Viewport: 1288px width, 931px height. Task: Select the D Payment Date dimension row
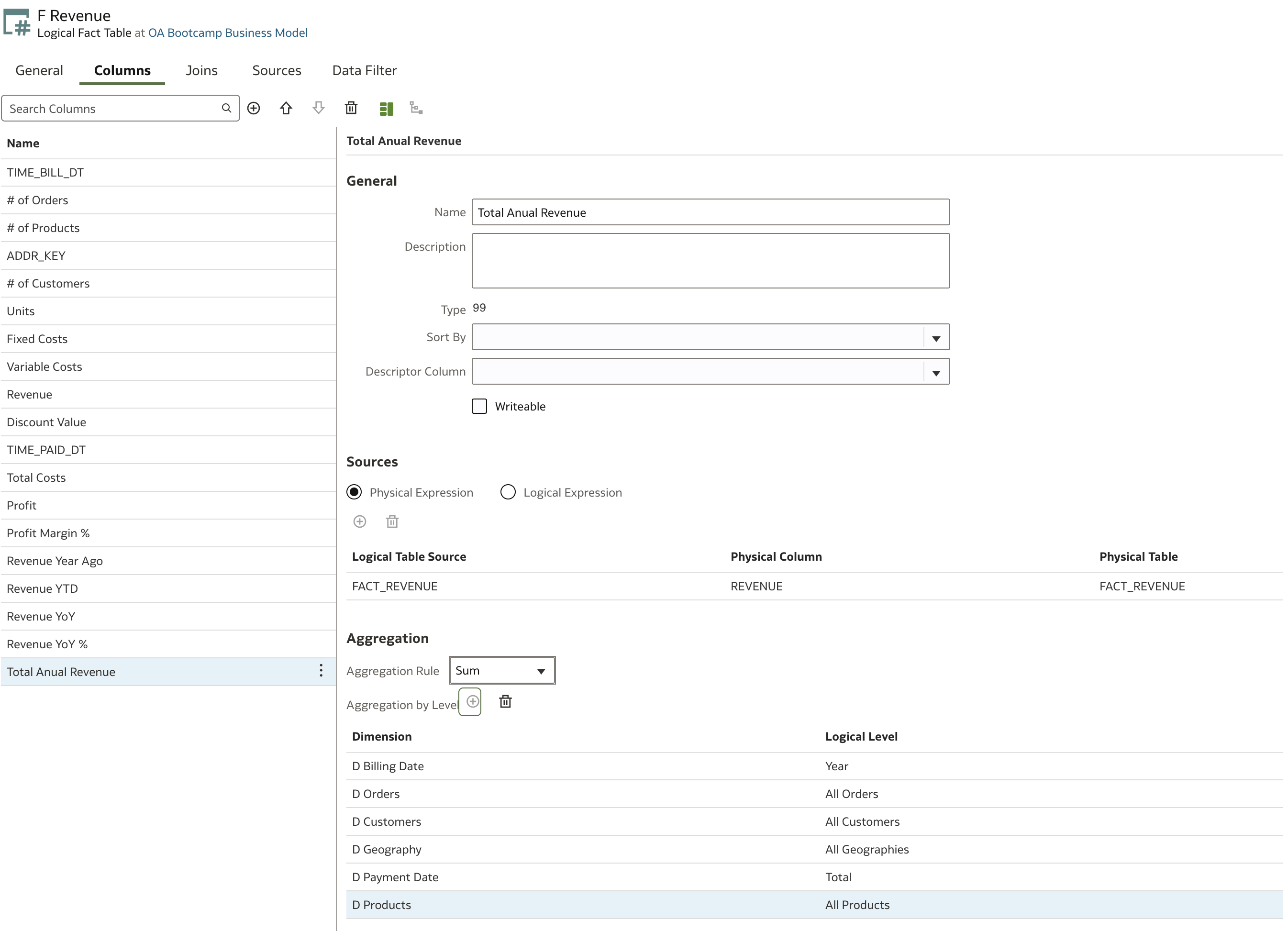coord(814,877)
